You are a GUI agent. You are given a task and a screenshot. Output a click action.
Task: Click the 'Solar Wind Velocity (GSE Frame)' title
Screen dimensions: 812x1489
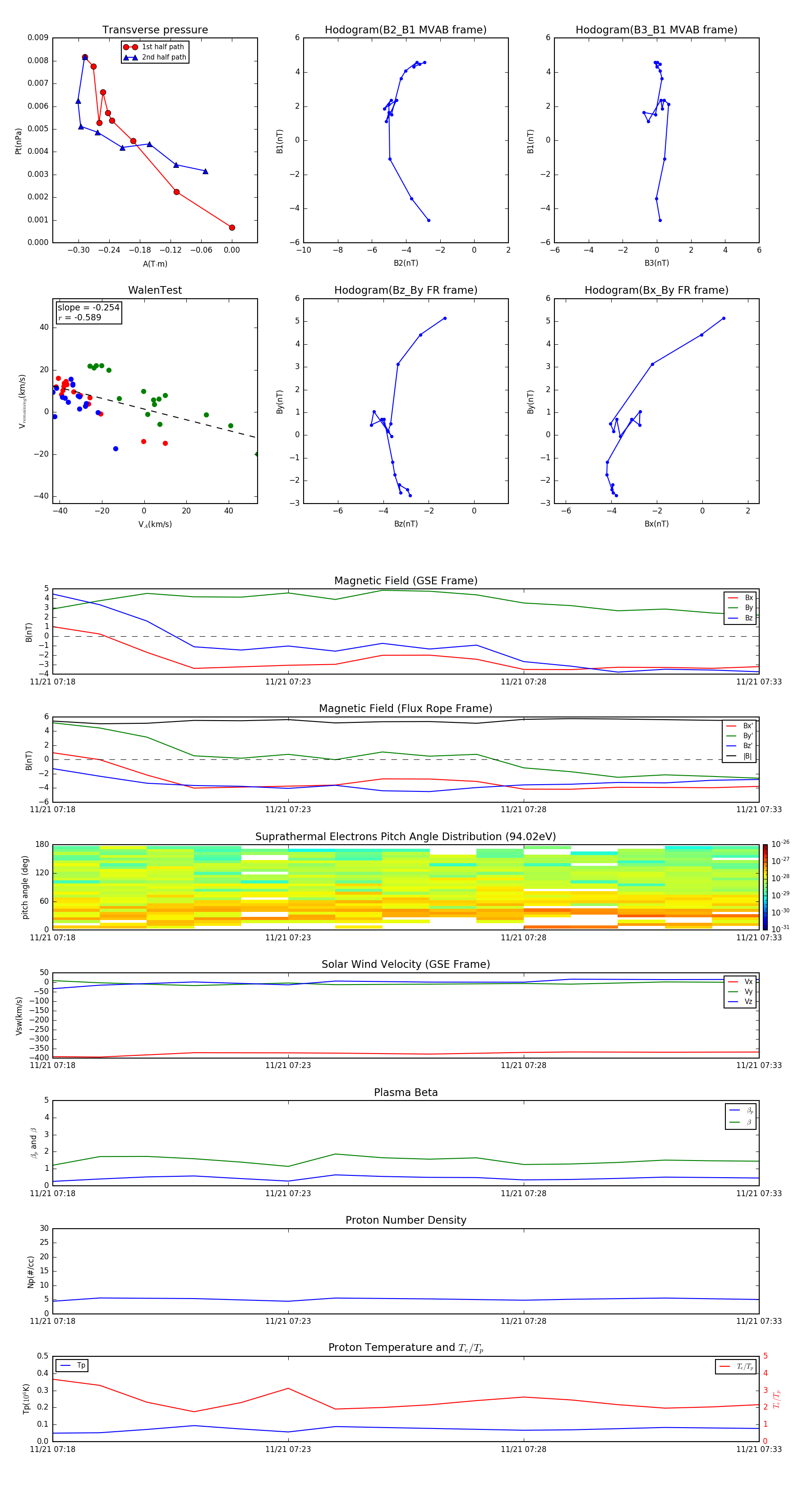click(406, 965)
